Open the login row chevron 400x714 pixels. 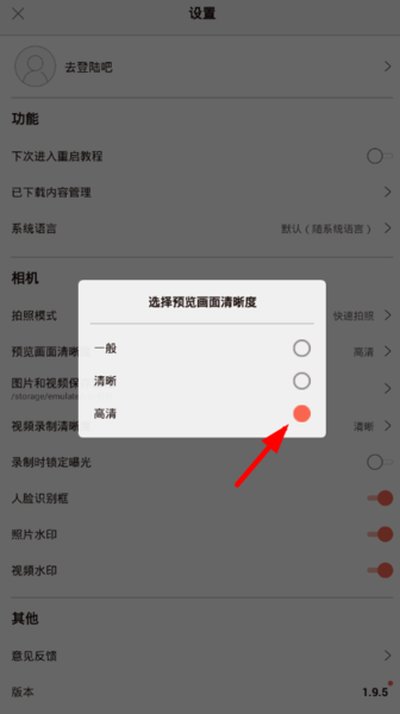387,67
